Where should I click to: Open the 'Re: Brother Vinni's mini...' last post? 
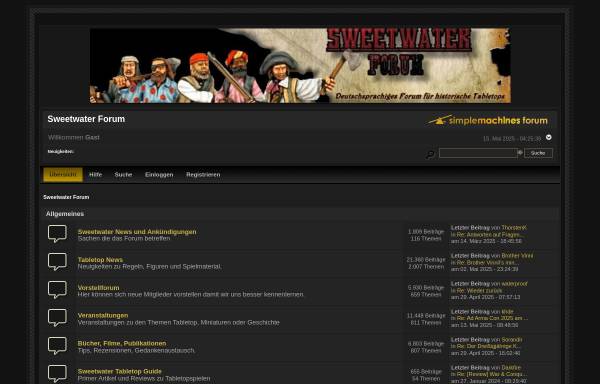[x=488, y=263]
